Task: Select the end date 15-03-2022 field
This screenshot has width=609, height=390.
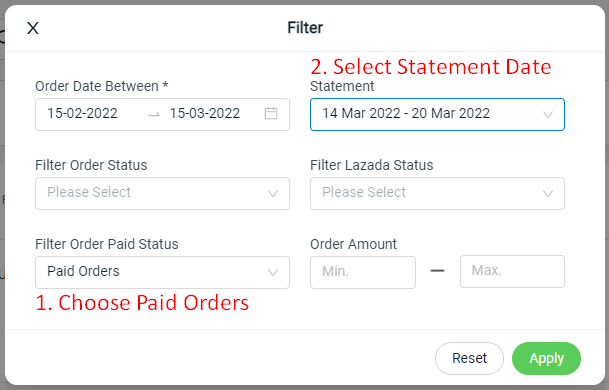Action: coord(205,113)
